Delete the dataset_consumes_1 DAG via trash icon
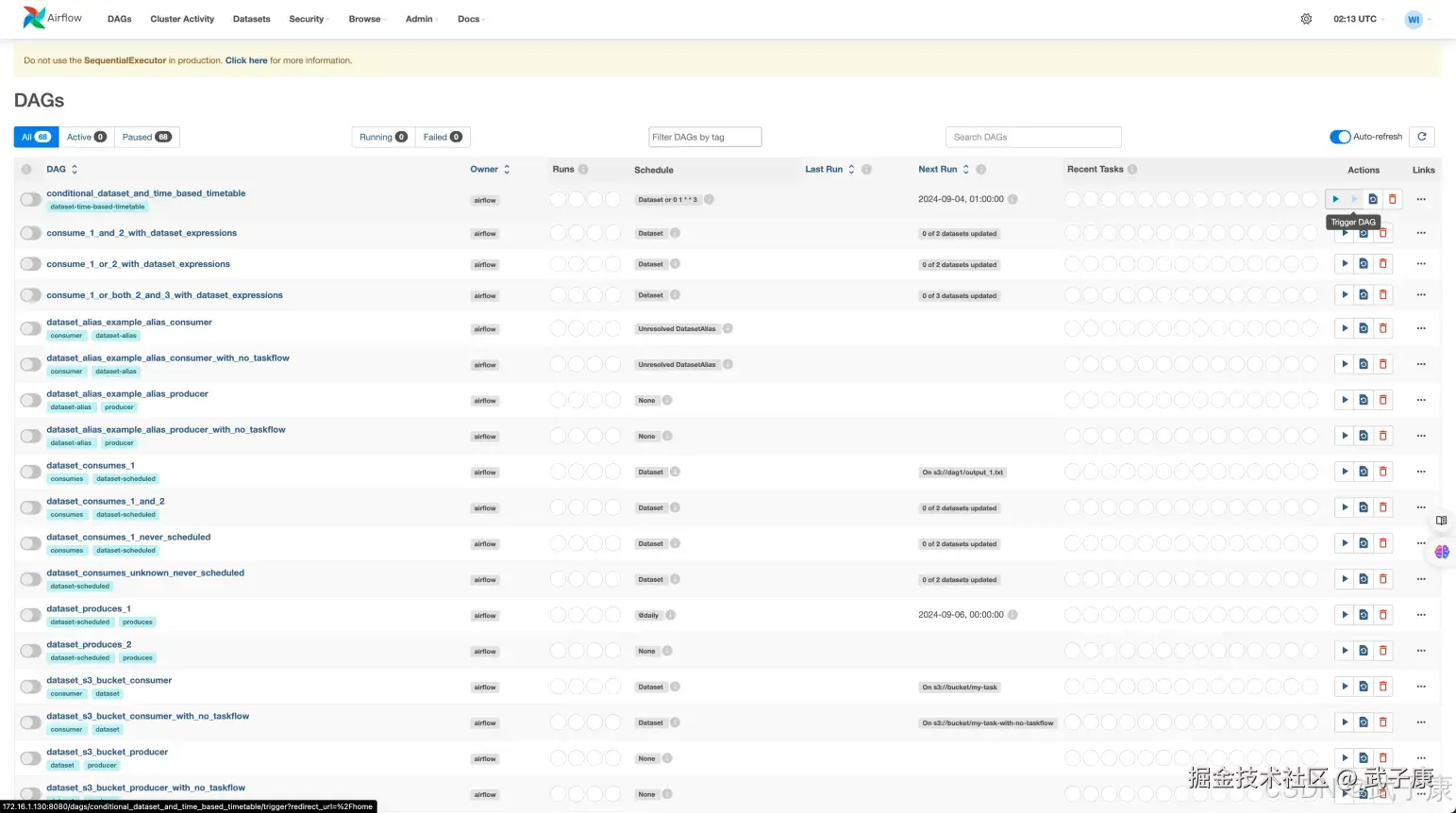Image resolution: width=1456 pixels, height=813 pixels. [x=1383, y=472]
